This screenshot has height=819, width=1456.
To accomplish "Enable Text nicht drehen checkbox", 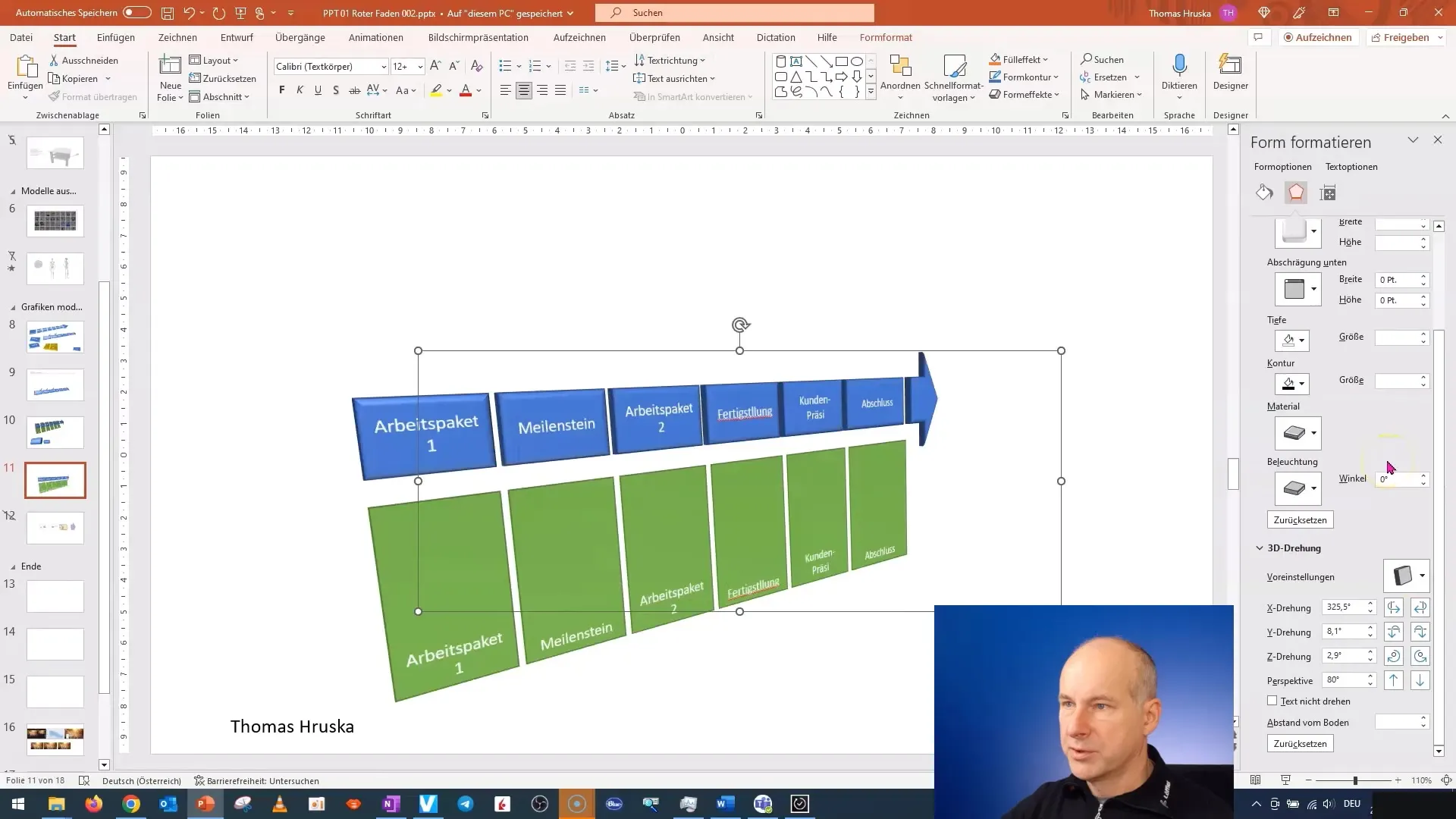I will point(1272,701).
